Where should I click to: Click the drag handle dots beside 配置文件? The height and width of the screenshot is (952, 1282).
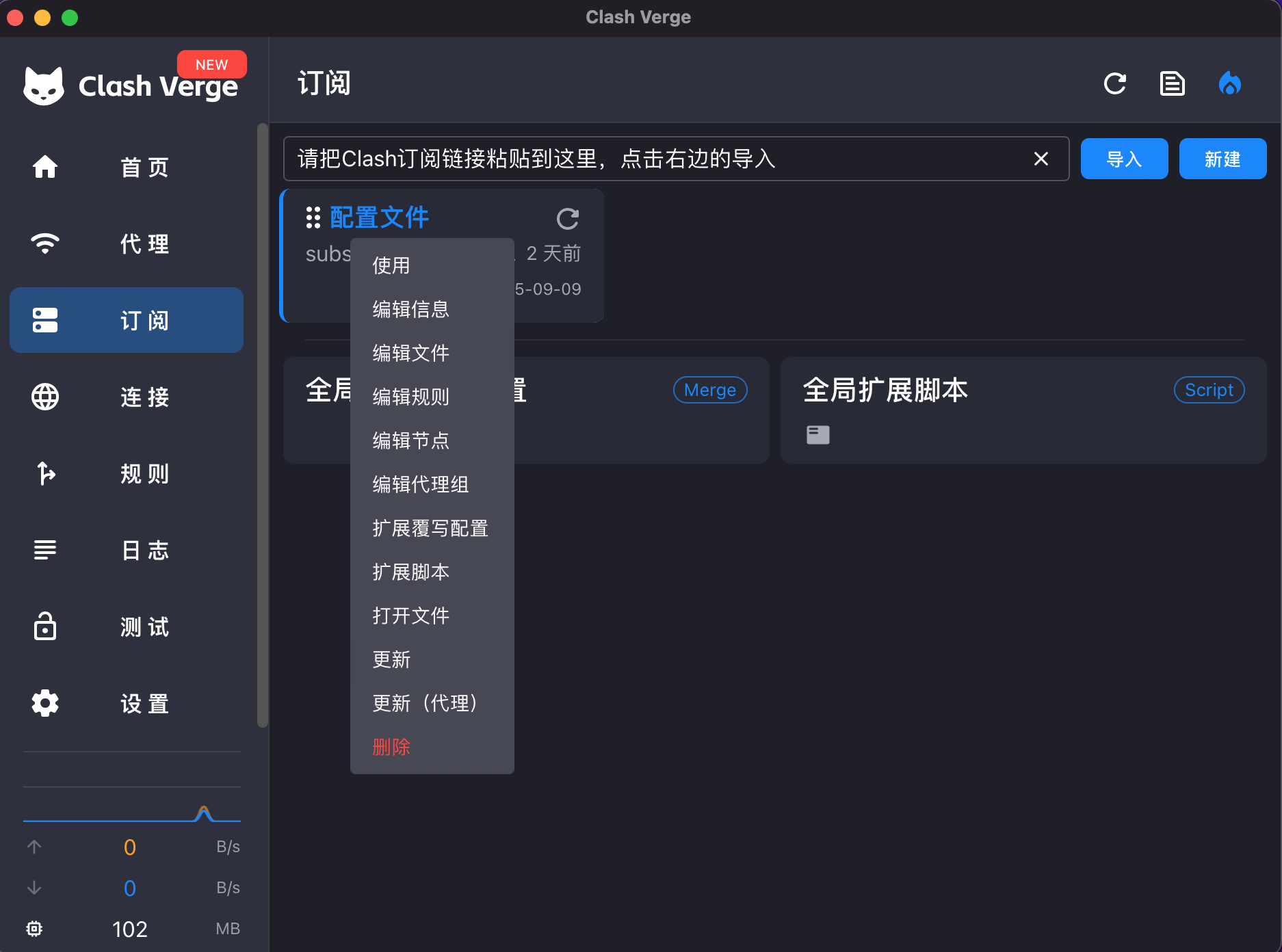[313, 217]
